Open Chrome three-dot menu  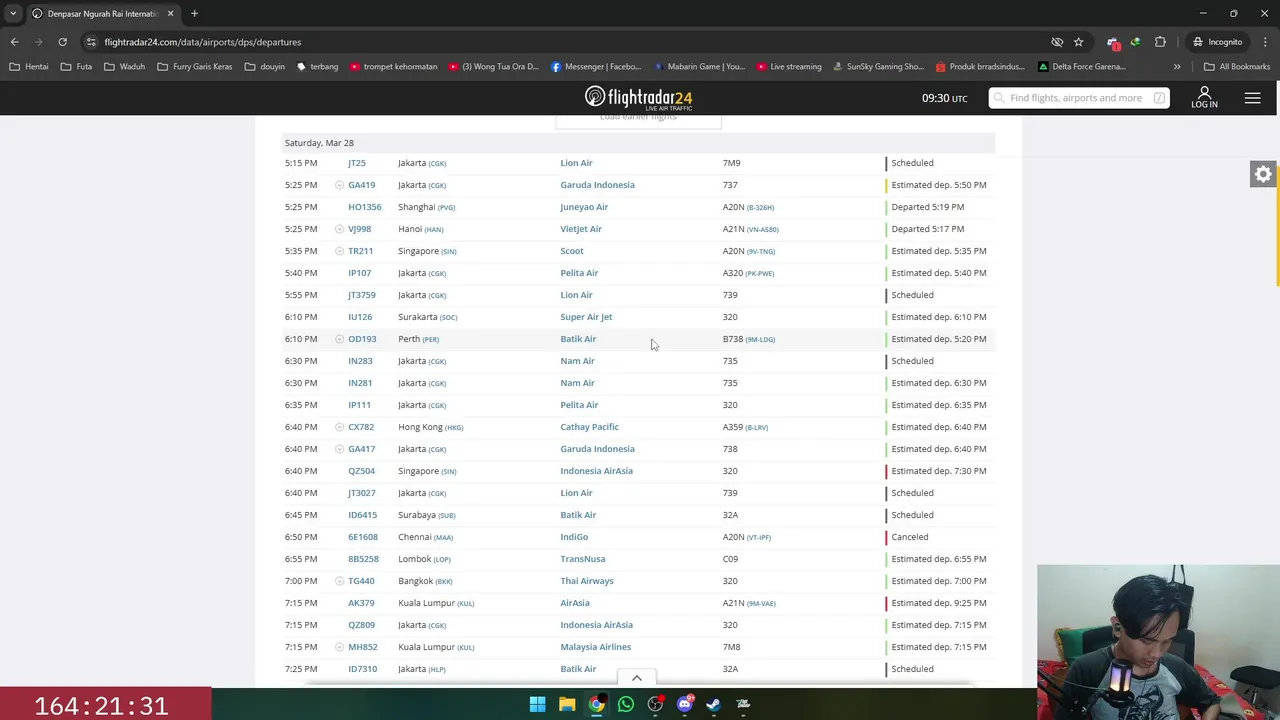point(1263,42)
